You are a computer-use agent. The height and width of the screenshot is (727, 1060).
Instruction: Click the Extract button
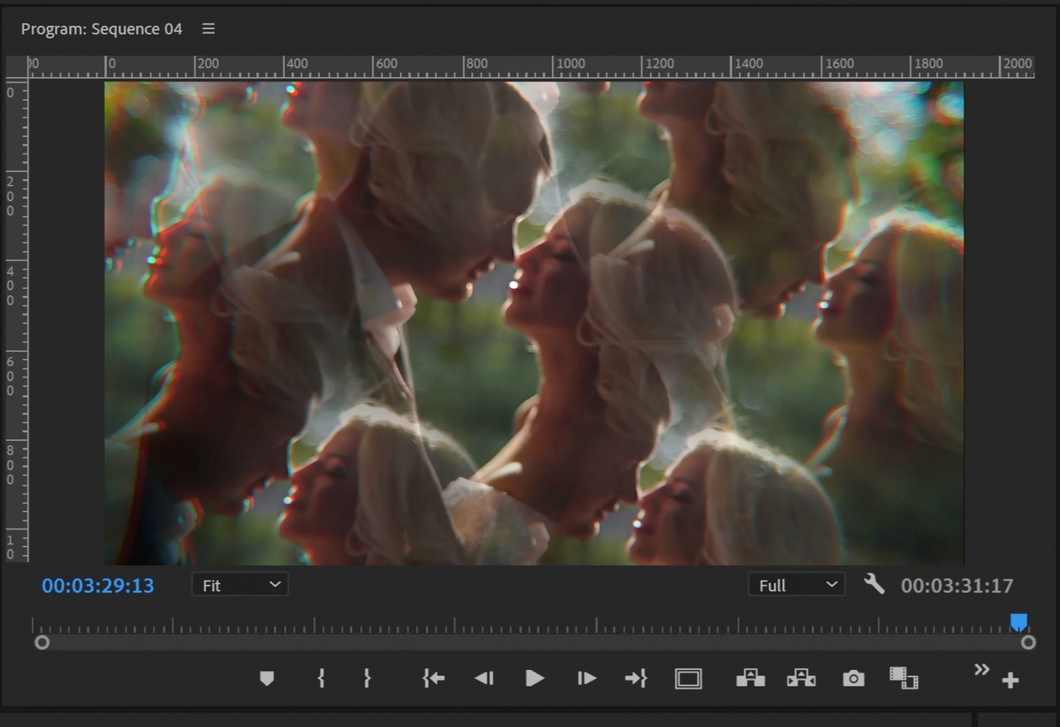tap(801, 678)
